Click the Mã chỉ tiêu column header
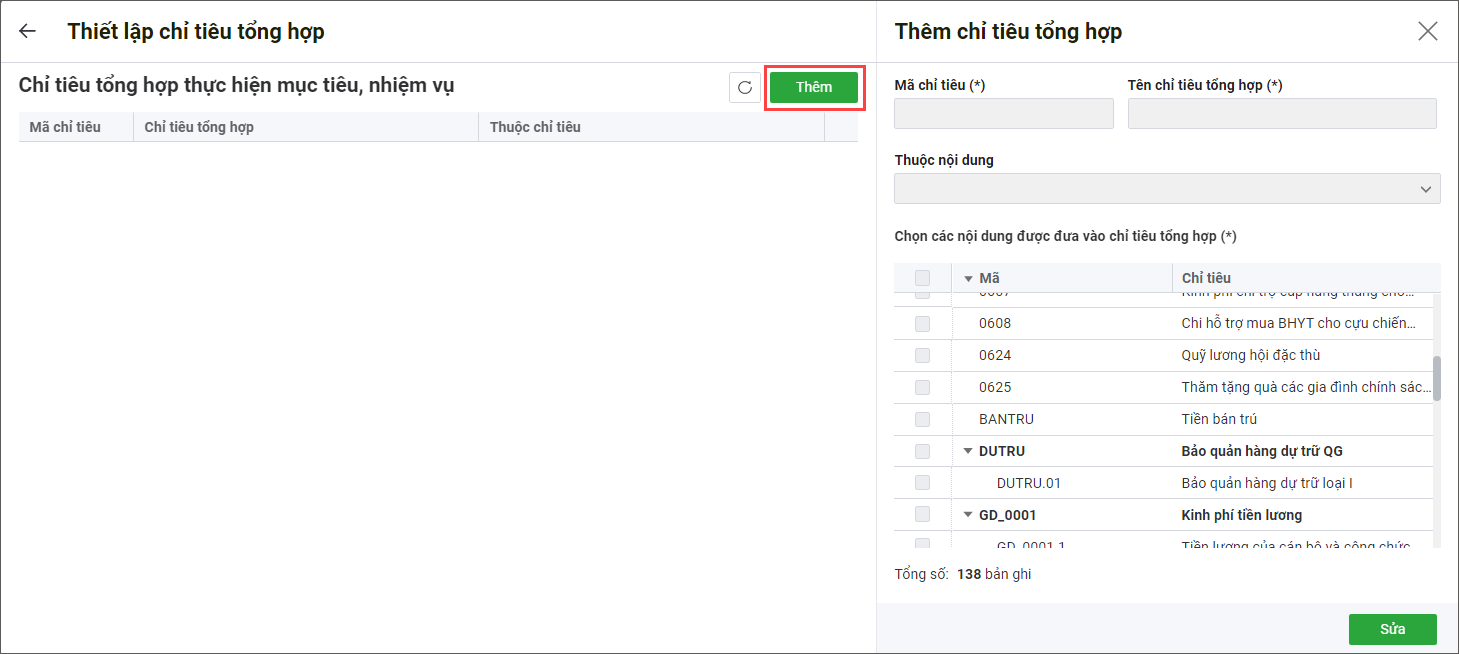1459x654 pixels. [x=65, y=127]
